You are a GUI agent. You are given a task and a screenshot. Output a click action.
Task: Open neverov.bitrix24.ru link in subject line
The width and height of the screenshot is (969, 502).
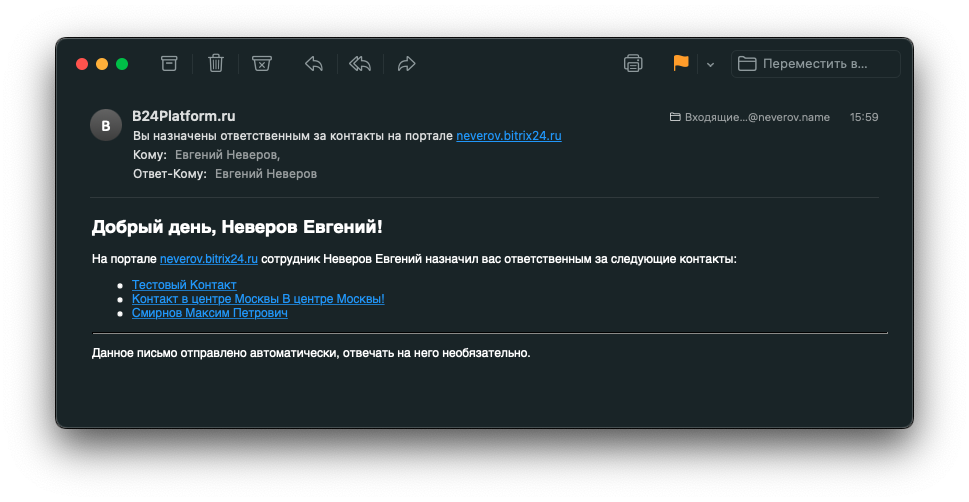[x=508, y=136]
